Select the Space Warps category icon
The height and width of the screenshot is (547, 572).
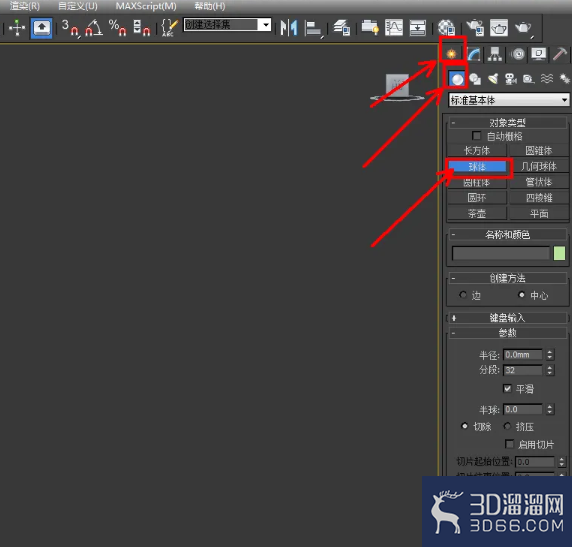pyautogui.click(x=546, y=79)
